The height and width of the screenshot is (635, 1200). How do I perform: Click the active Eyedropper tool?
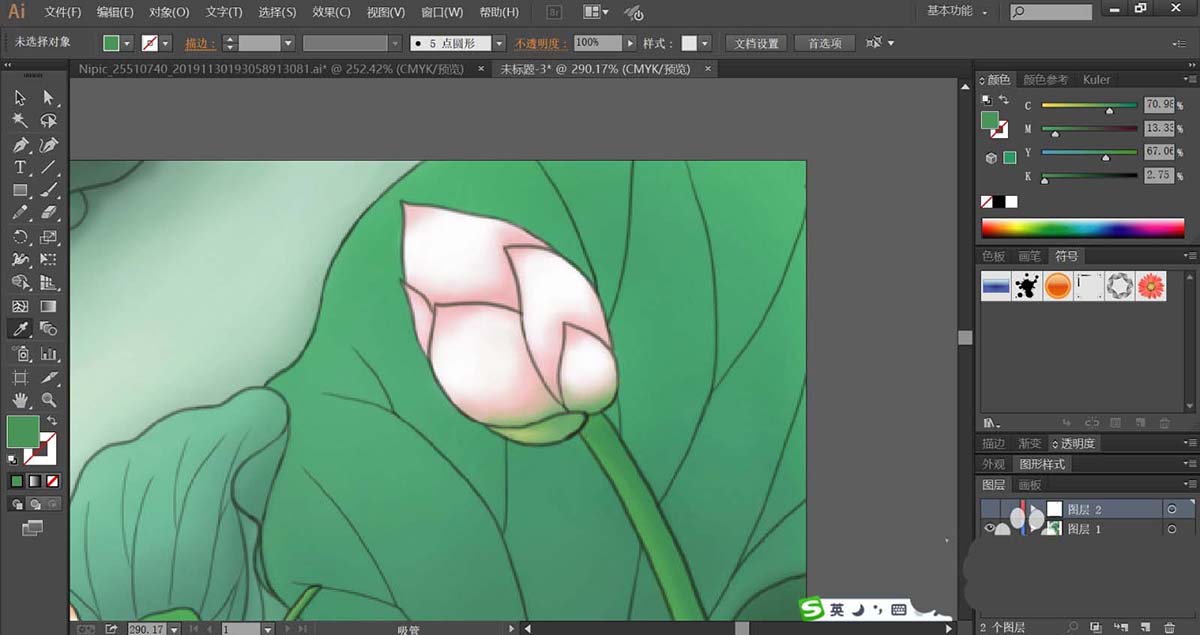pyautogui.click(x=20, y=329)
